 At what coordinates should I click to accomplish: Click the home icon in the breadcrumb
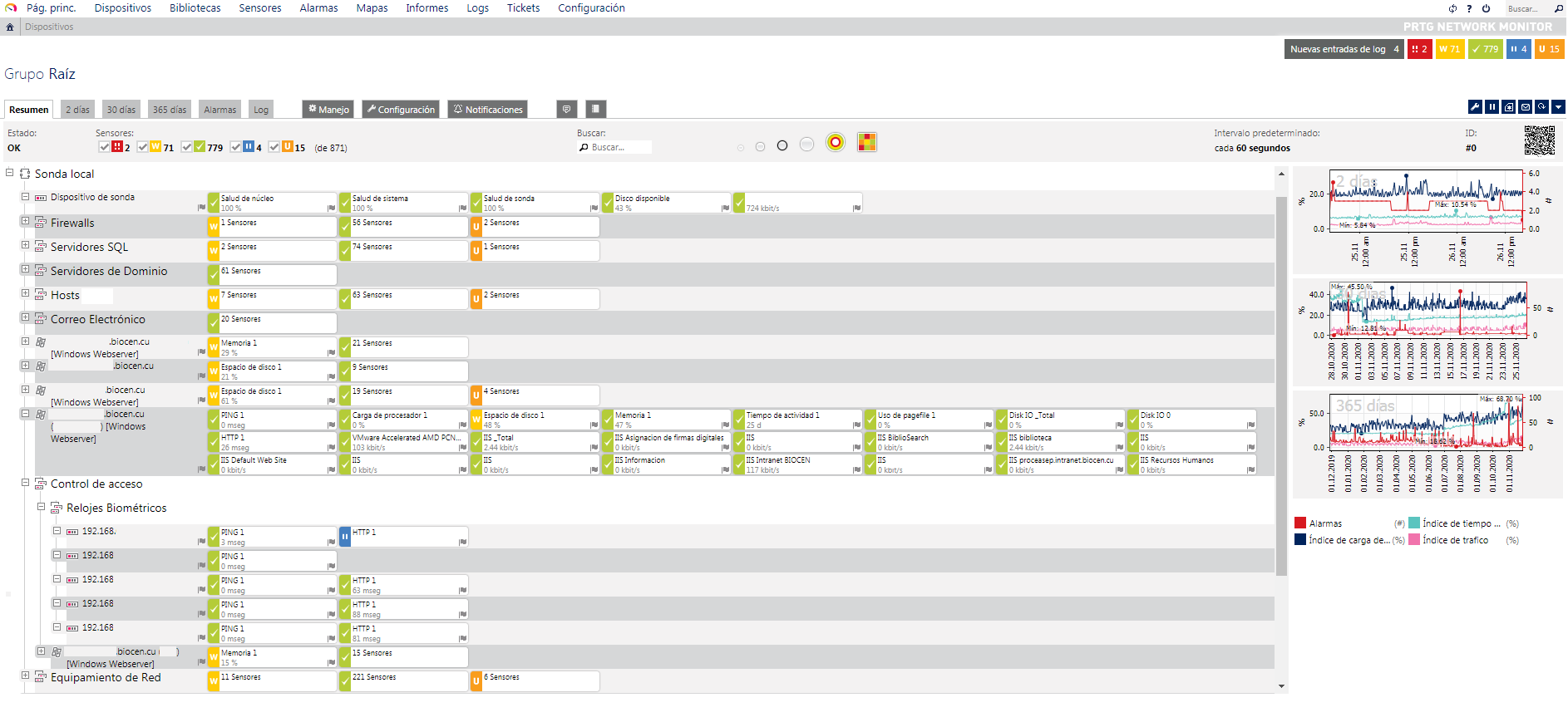click(10, 27)
